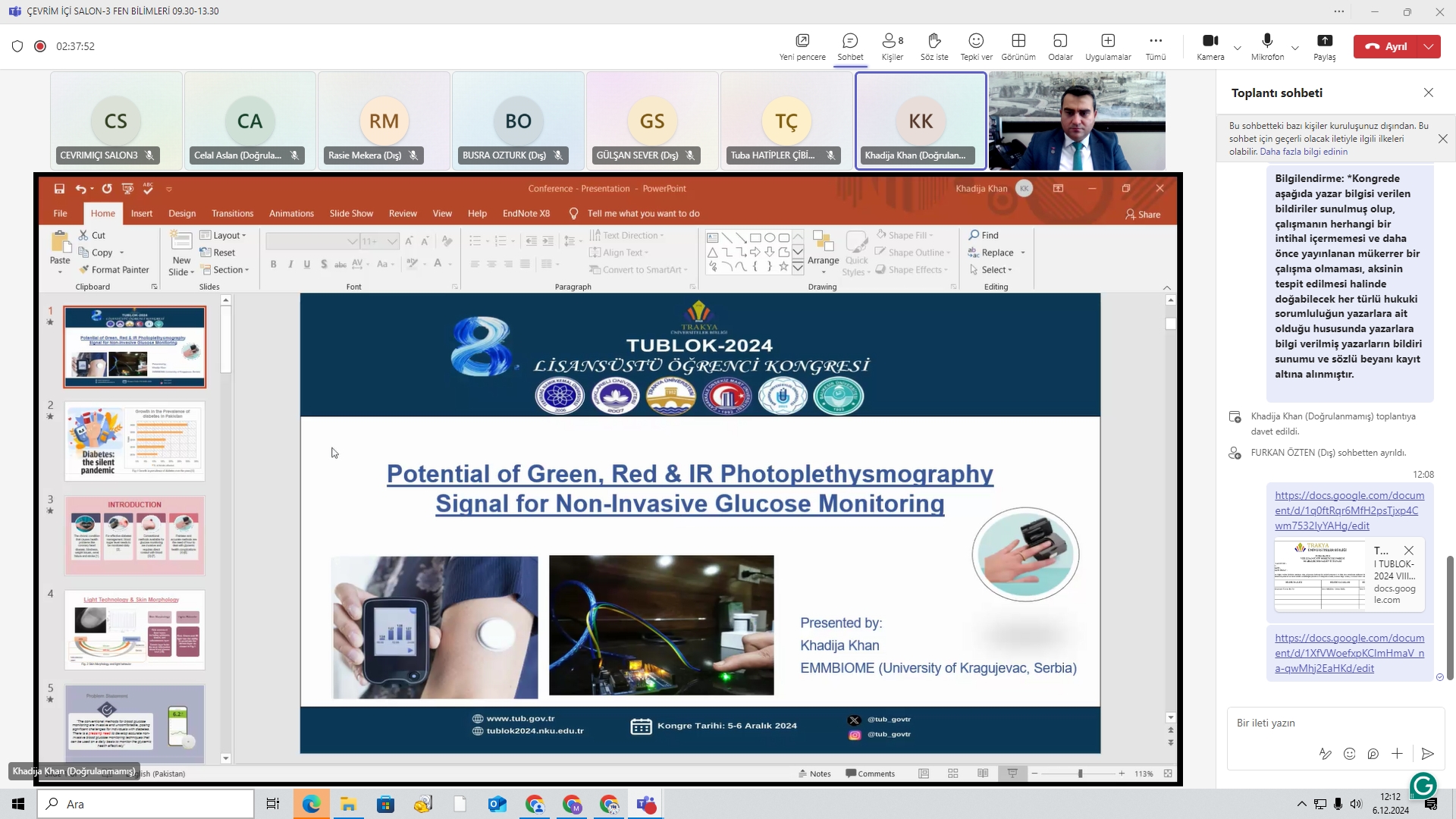Expand the Select dropdown

coord(990,270)
